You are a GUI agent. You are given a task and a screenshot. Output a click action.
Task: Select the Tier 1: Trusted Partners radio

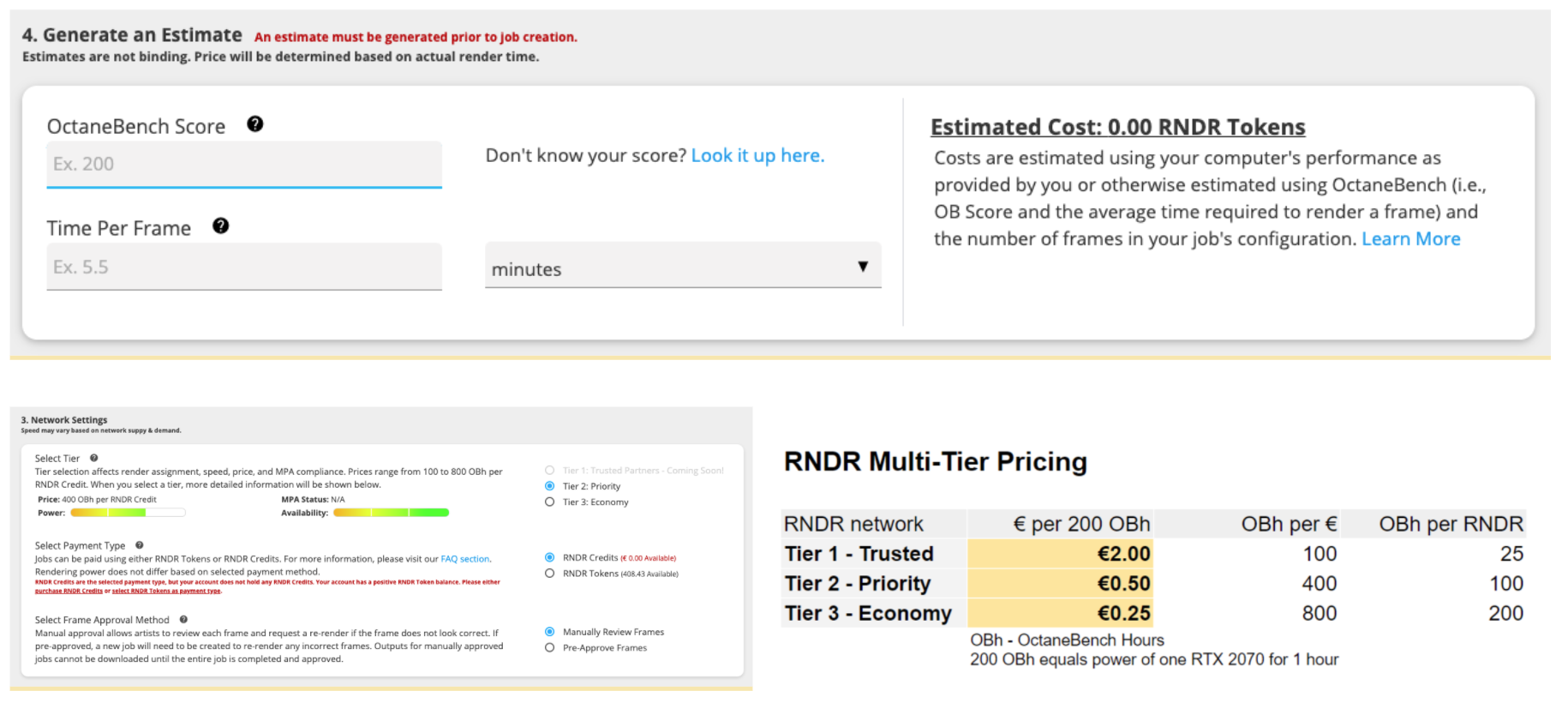point(549,470)
